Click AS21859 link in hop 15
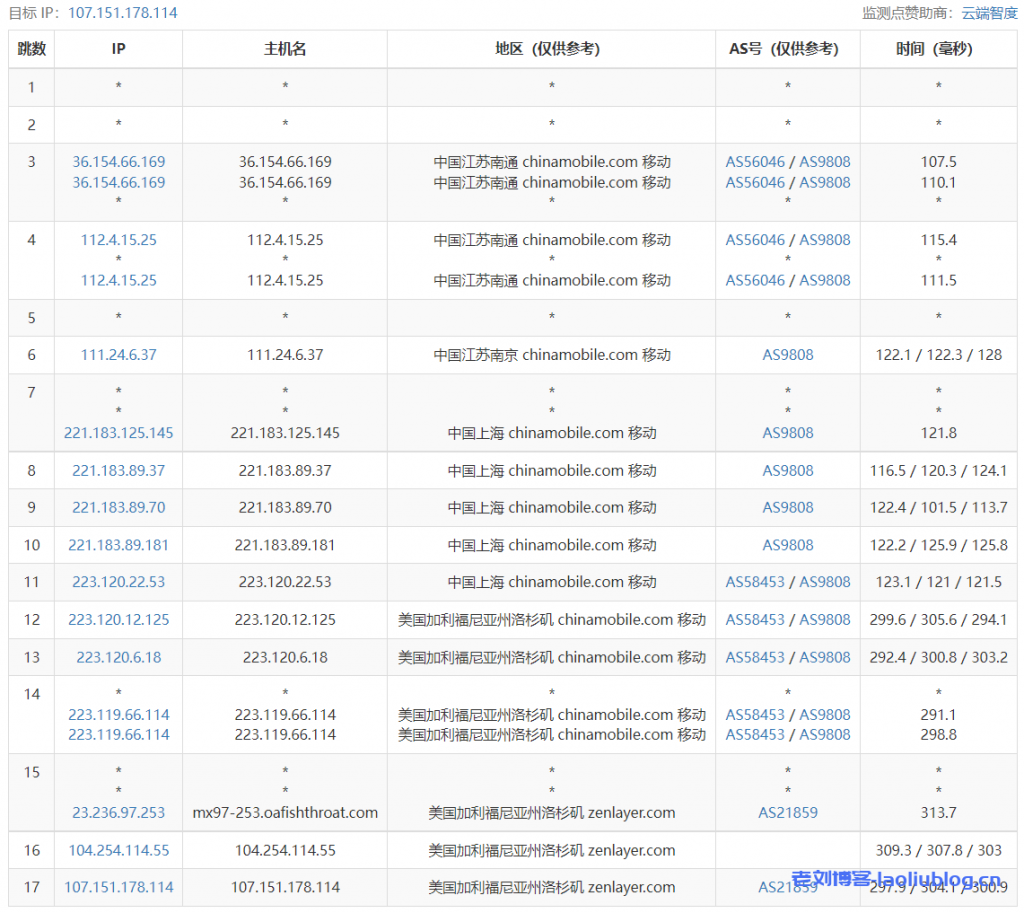 787,813
